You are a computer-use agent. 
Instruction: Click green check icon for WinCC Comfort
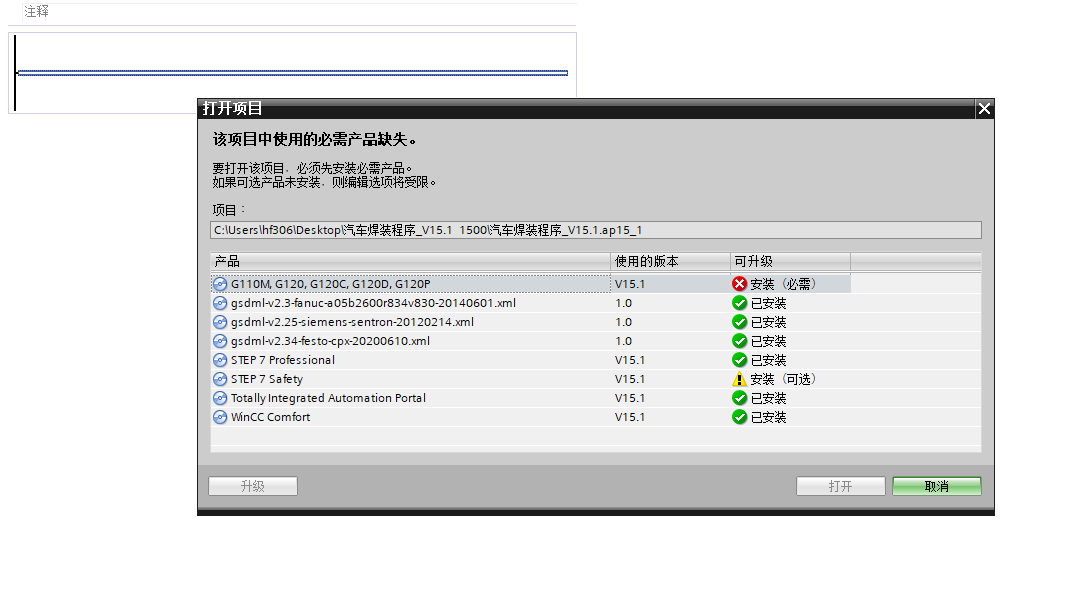click(740, 417)
